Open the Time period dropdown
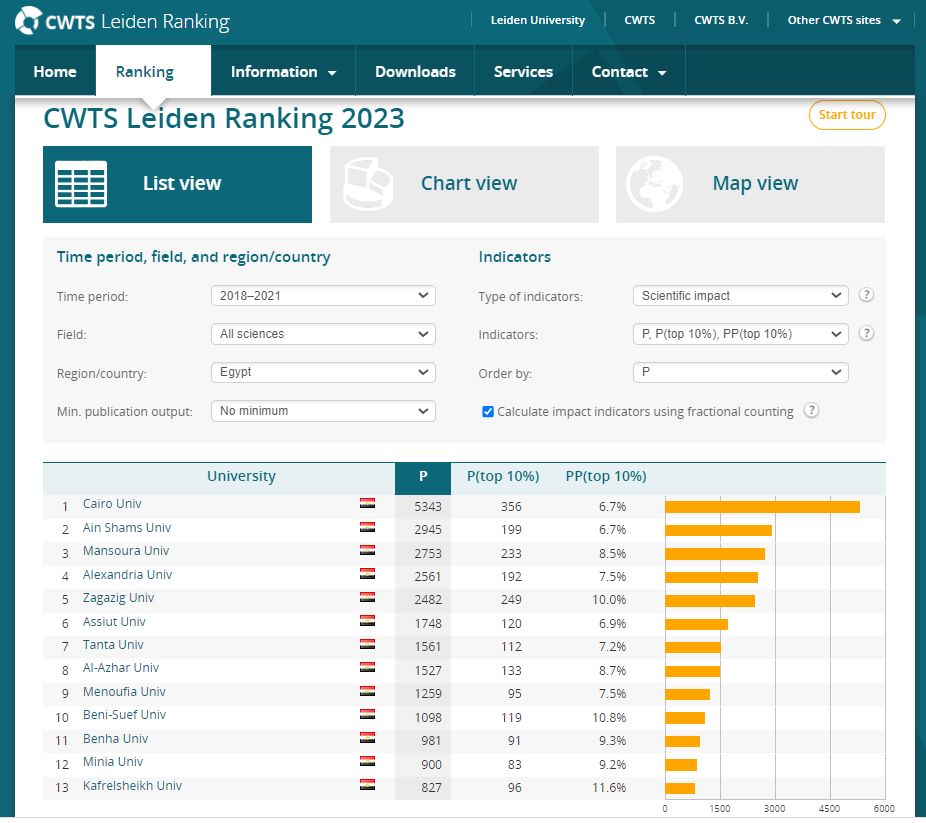Screen dimensions: 926x823 point(323,296)
